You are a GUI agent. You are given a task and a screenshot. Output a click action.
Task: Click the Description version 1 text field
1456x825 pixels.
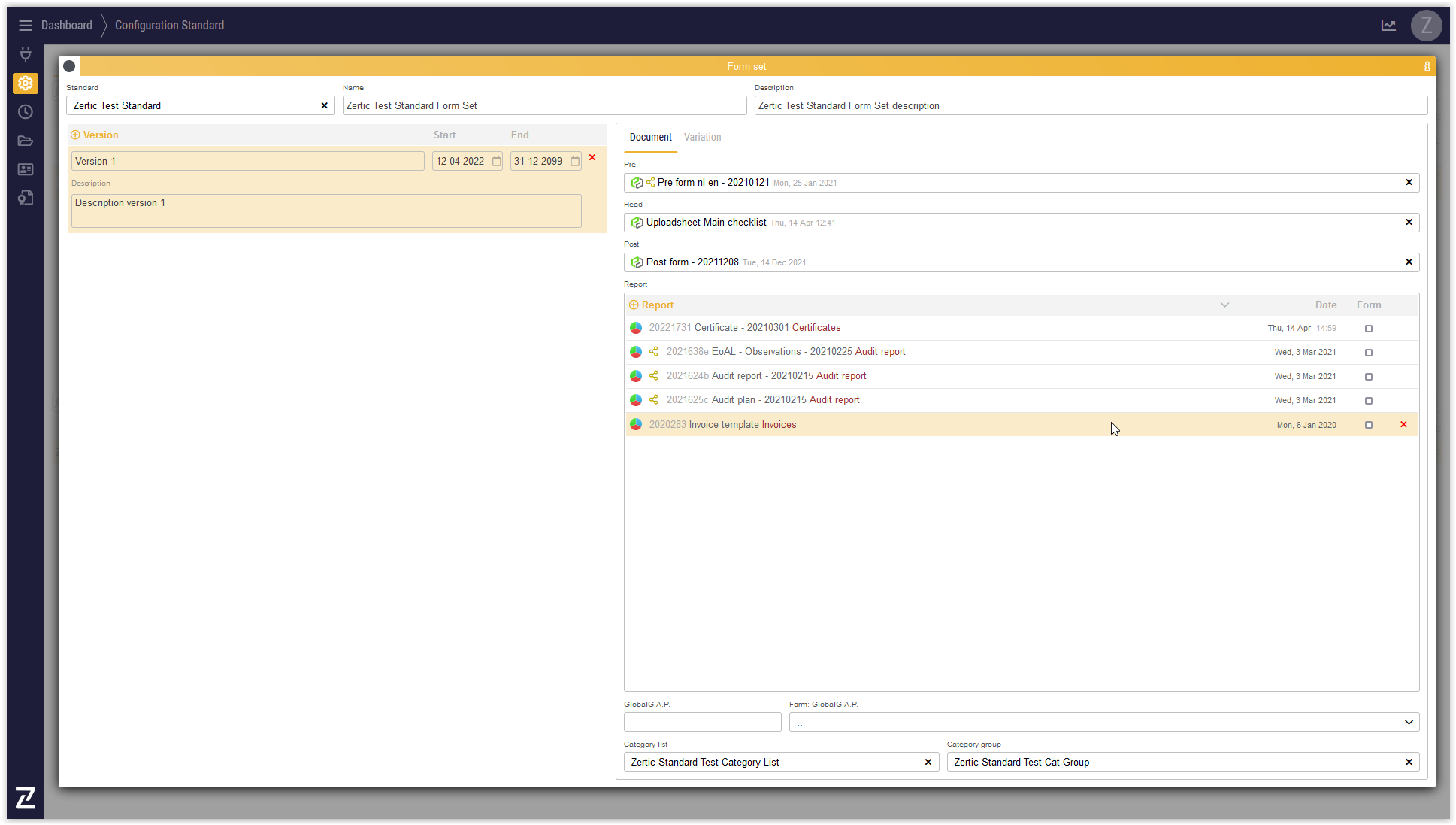pos(325,211)
